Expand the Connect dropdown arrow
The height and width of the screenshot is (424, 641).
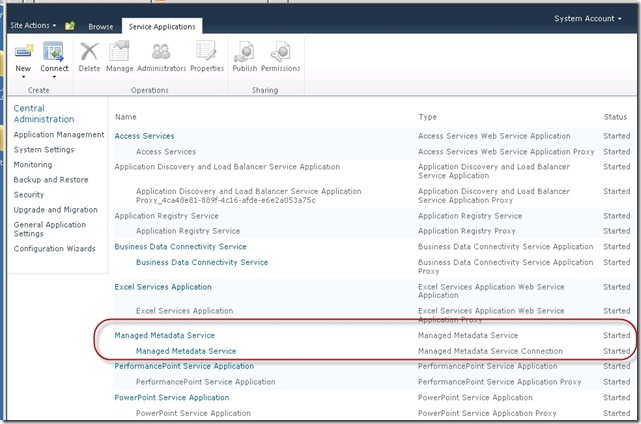[x=53, y=77]
